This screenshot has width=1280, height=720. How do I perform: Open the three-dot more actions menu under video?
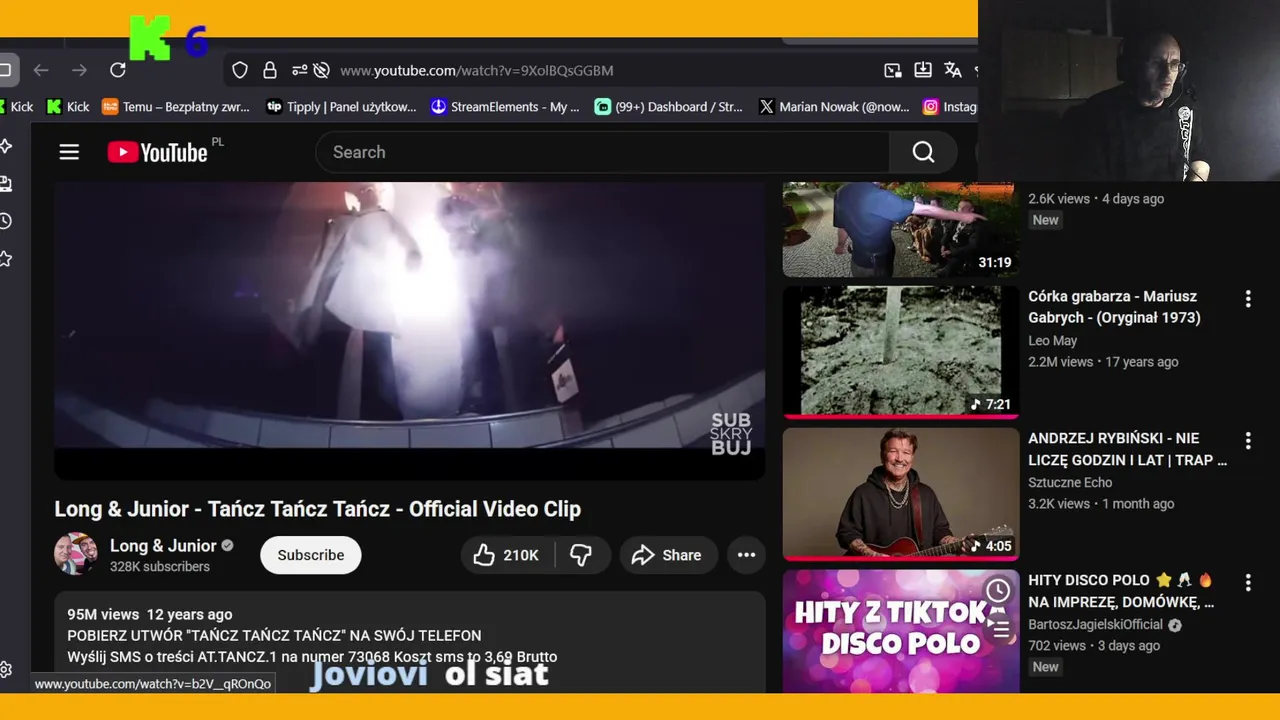click(747, 555)
